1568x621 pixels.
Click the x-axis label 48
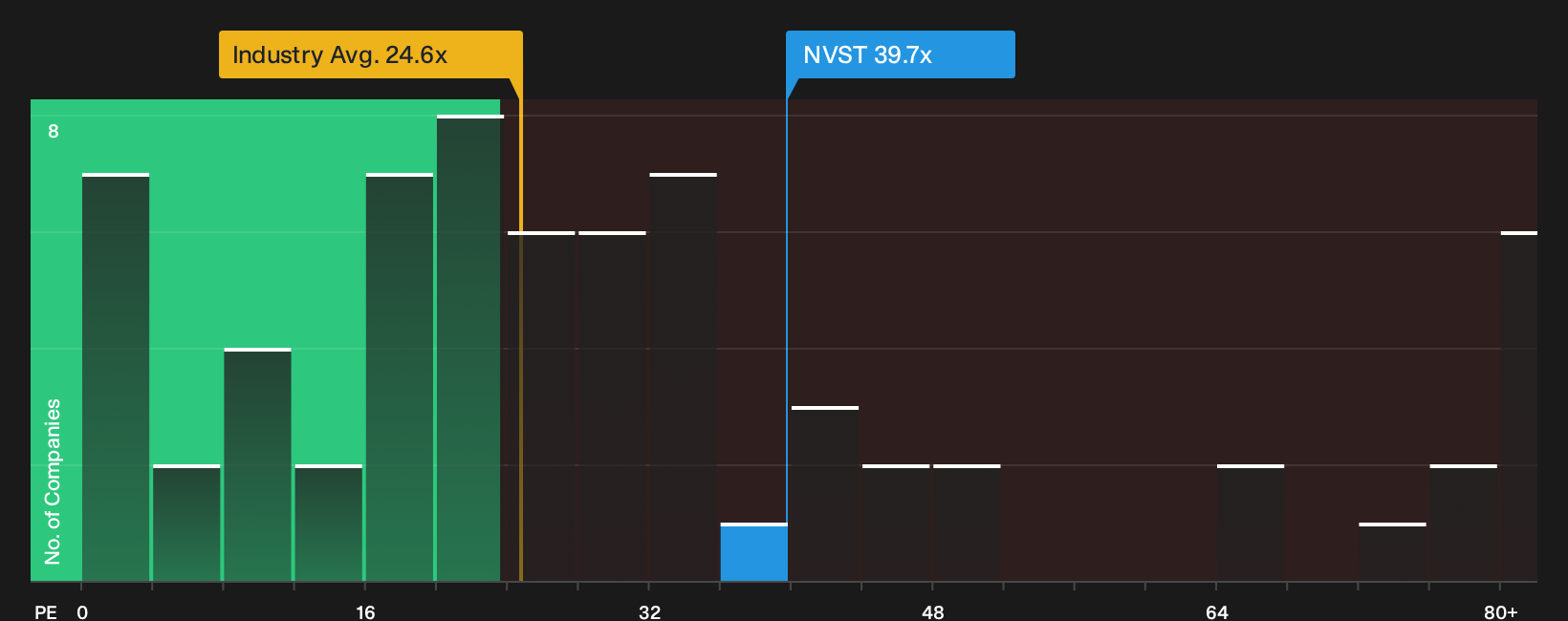click(932, 612)
